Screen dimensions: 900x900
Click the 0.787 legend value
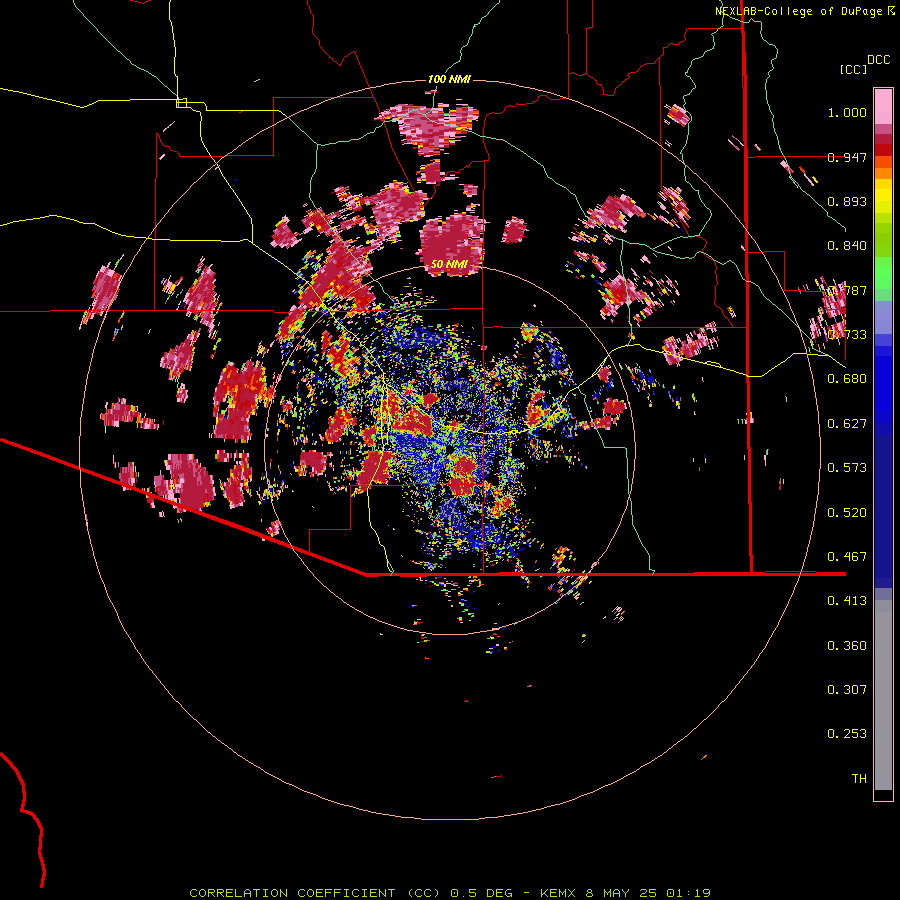tap(847, 290)
